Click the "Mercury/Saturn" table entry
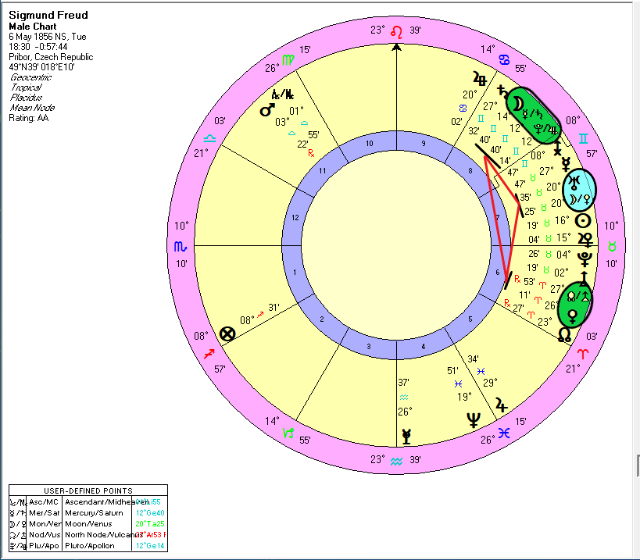 [94, 513]
